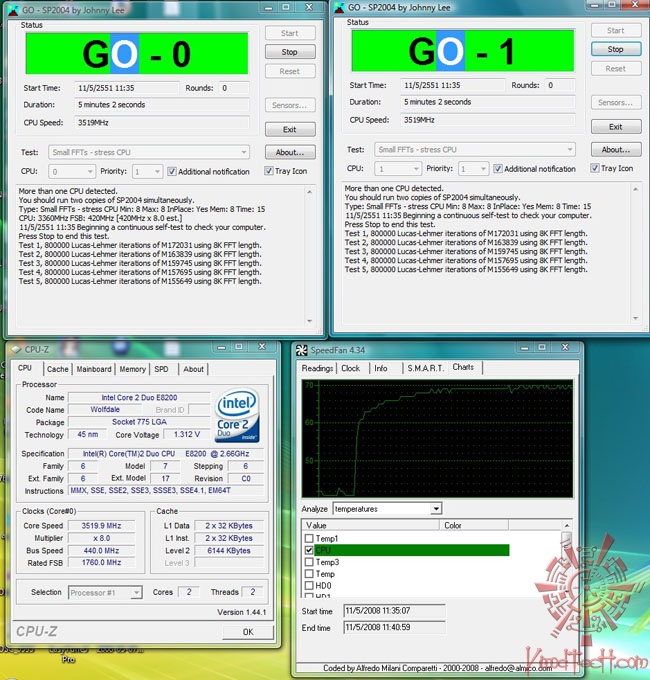Switch to the SPD tab in CPU-Z
Image resolution: width=650 pixels, height=680 pixels.
coord(161,369)
